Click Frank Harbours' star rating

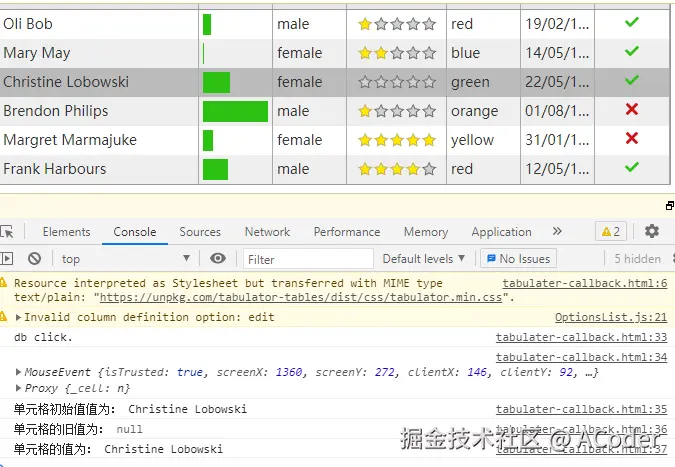coord(396,169)
